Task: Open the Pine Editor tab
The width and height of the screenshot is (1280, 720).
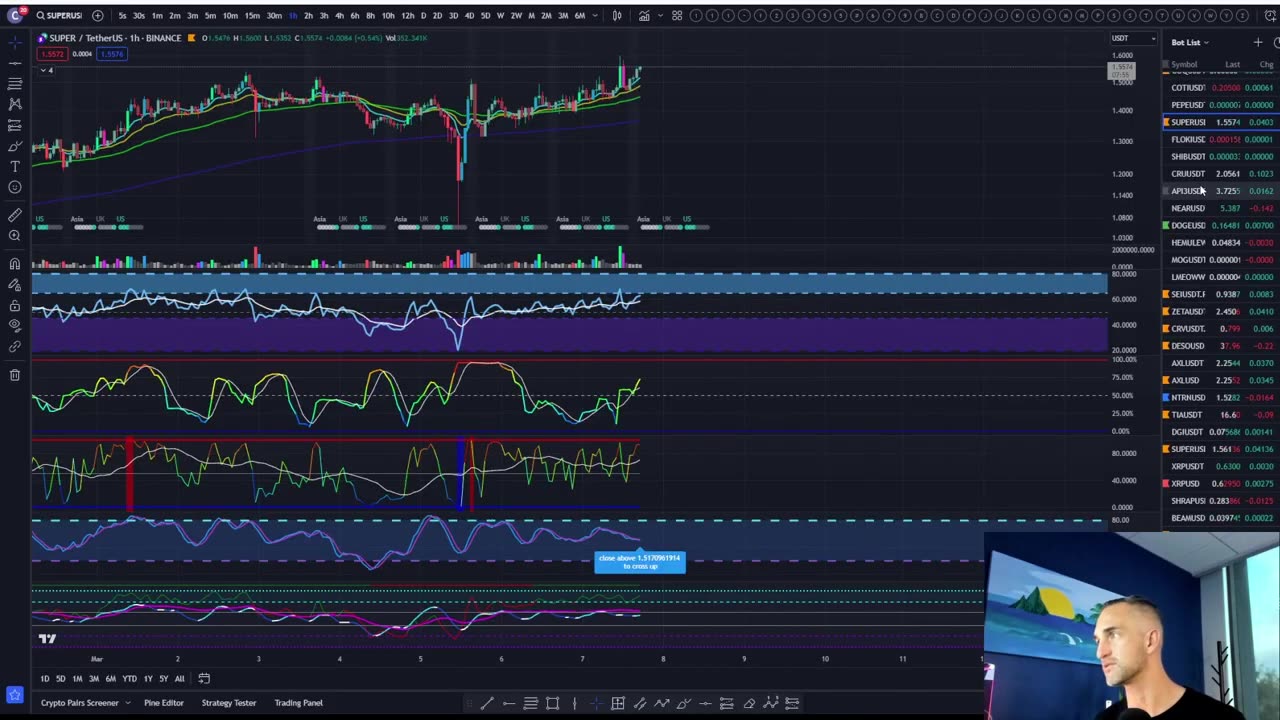Action: click(x=164, y=703)
